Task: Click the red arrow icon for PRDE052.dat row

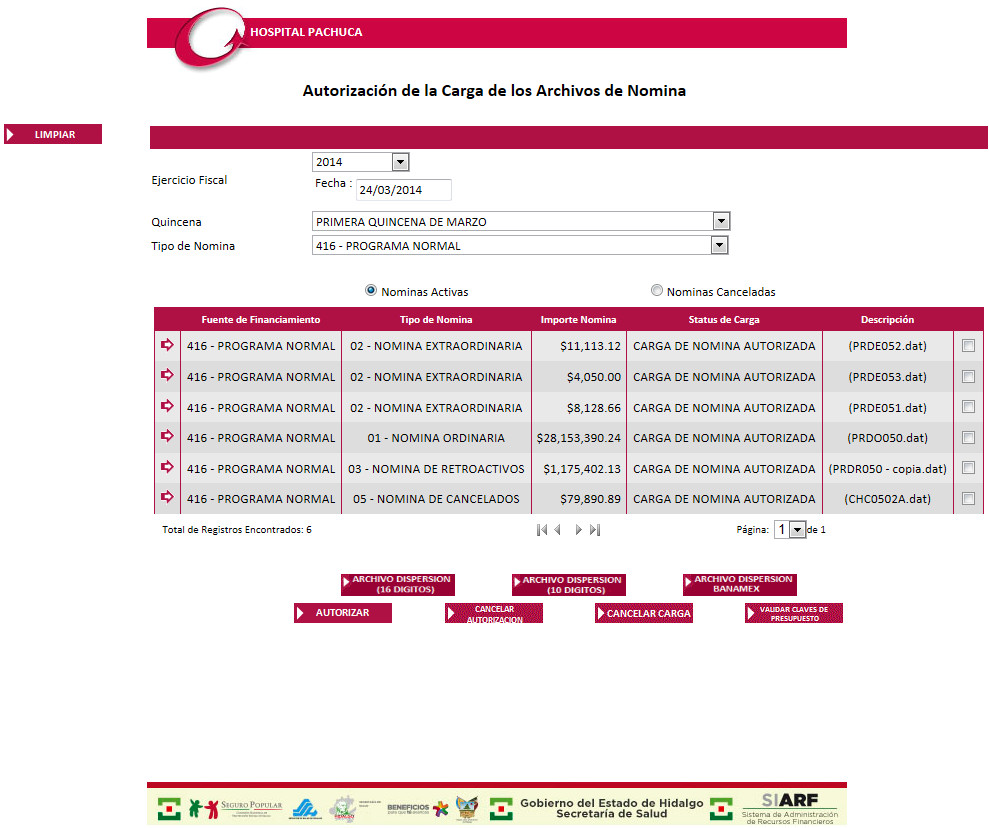Action: click(x=166, y=346)
